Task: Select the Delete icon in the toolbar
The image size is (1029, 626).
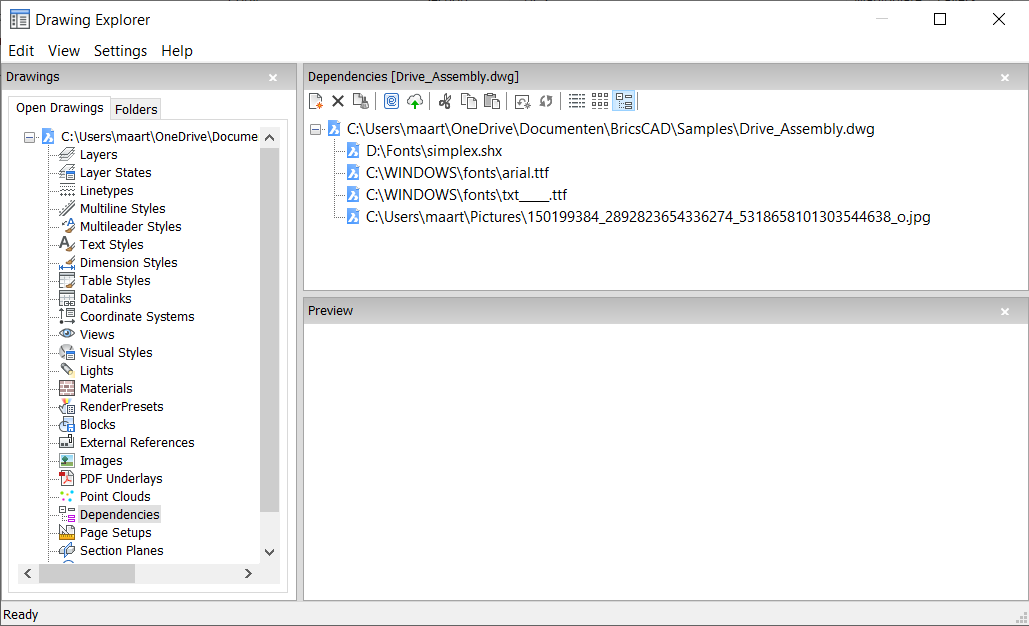Action: [337, 100]
